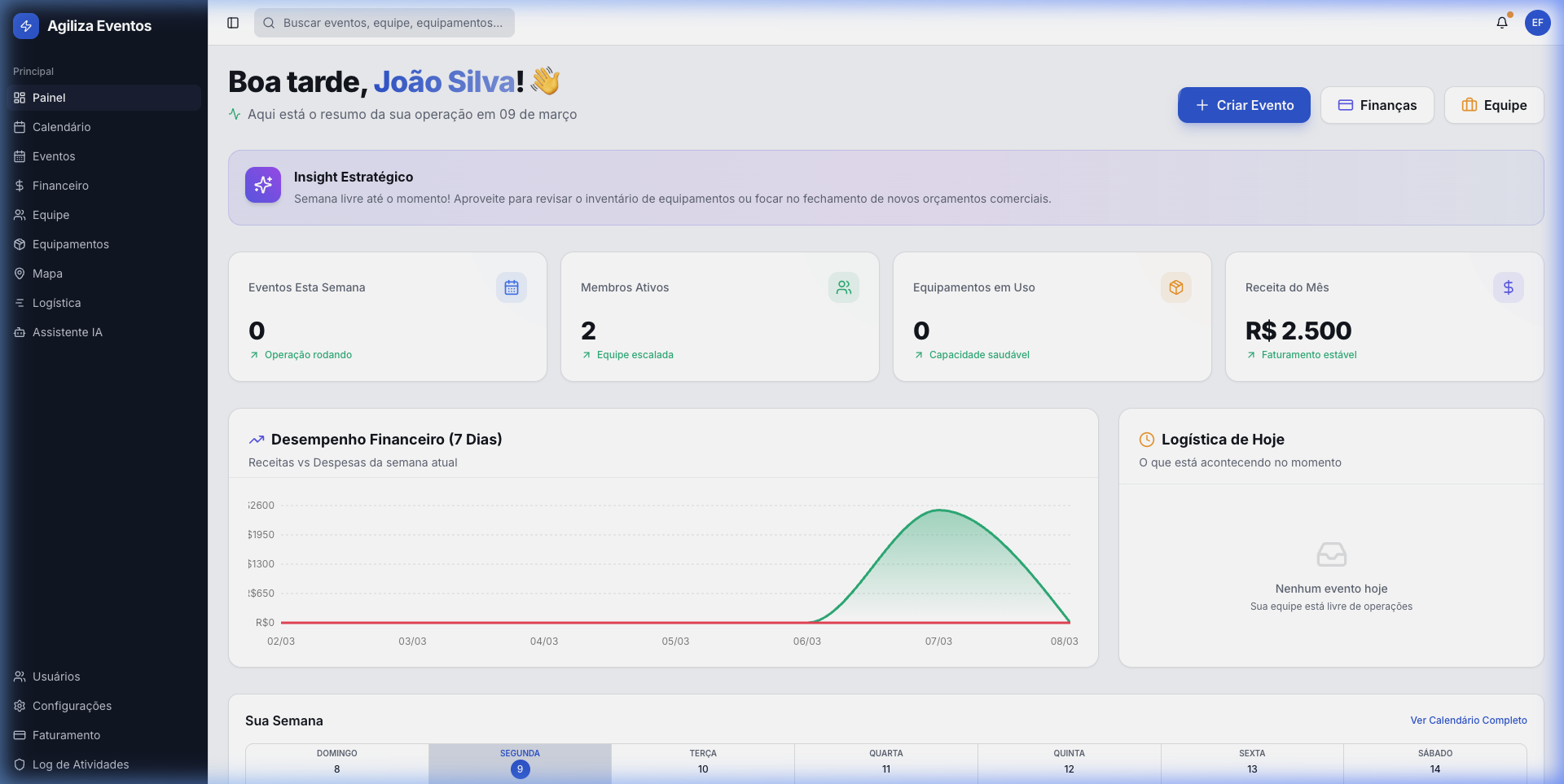Select the Mapa icon in the sidebar
Image resolution: width=1564 pixels, height=784 pixels.
tap(20, 274)
